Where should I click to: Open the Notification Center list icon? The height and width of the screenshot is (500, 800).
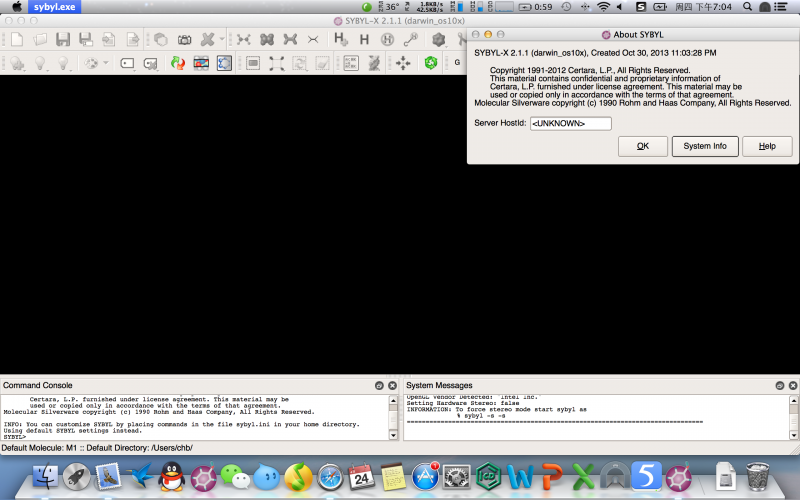(781, 7)
